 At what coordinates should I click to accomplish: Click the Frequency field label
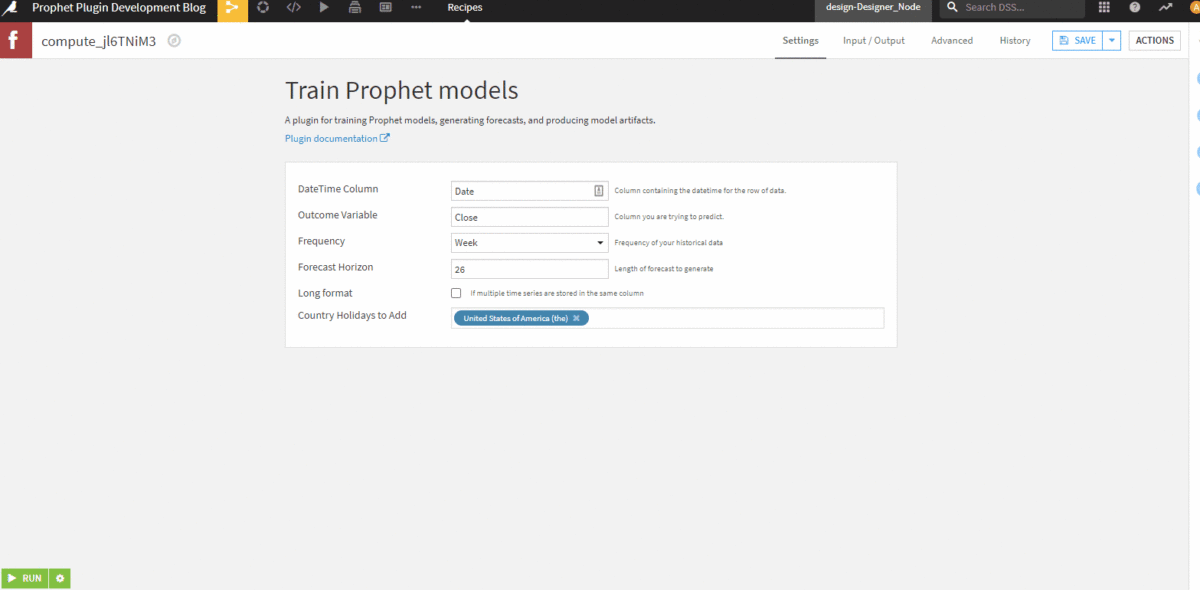[321, 241]
